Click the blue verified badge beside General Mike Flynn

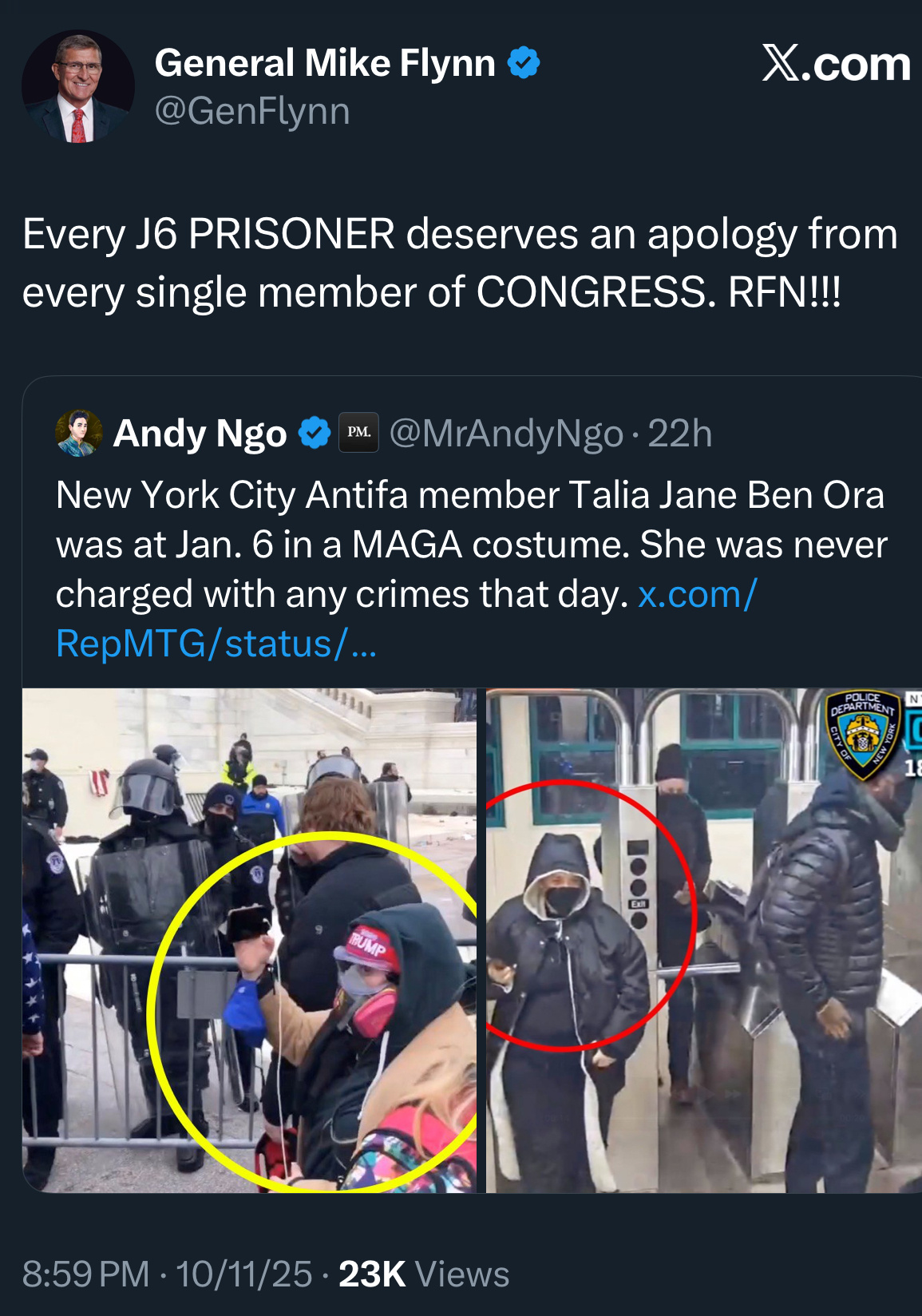[524, 63]
